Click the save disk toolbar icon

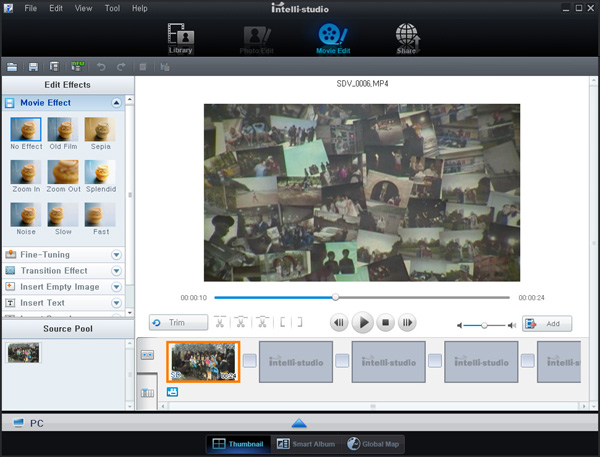(33, 67)
